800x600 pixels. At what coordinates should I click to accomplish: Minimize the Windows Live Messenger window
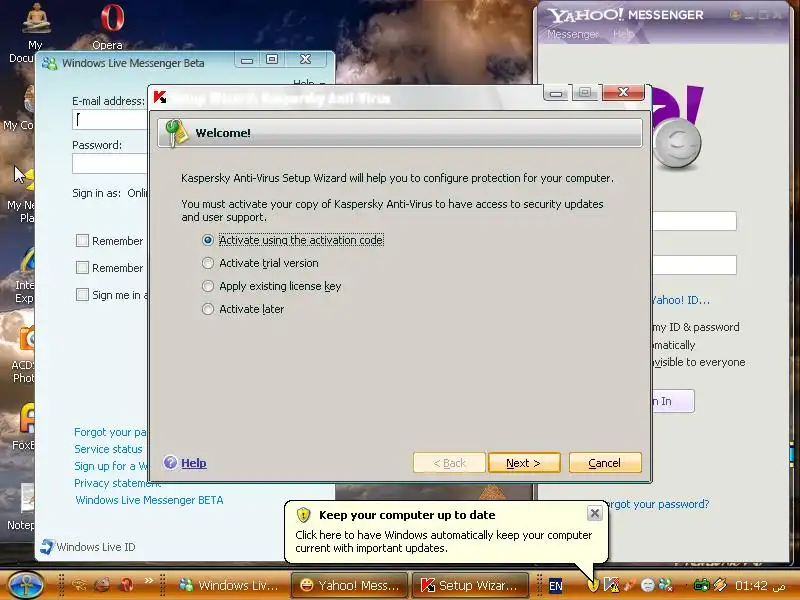[x=247, y=60]
